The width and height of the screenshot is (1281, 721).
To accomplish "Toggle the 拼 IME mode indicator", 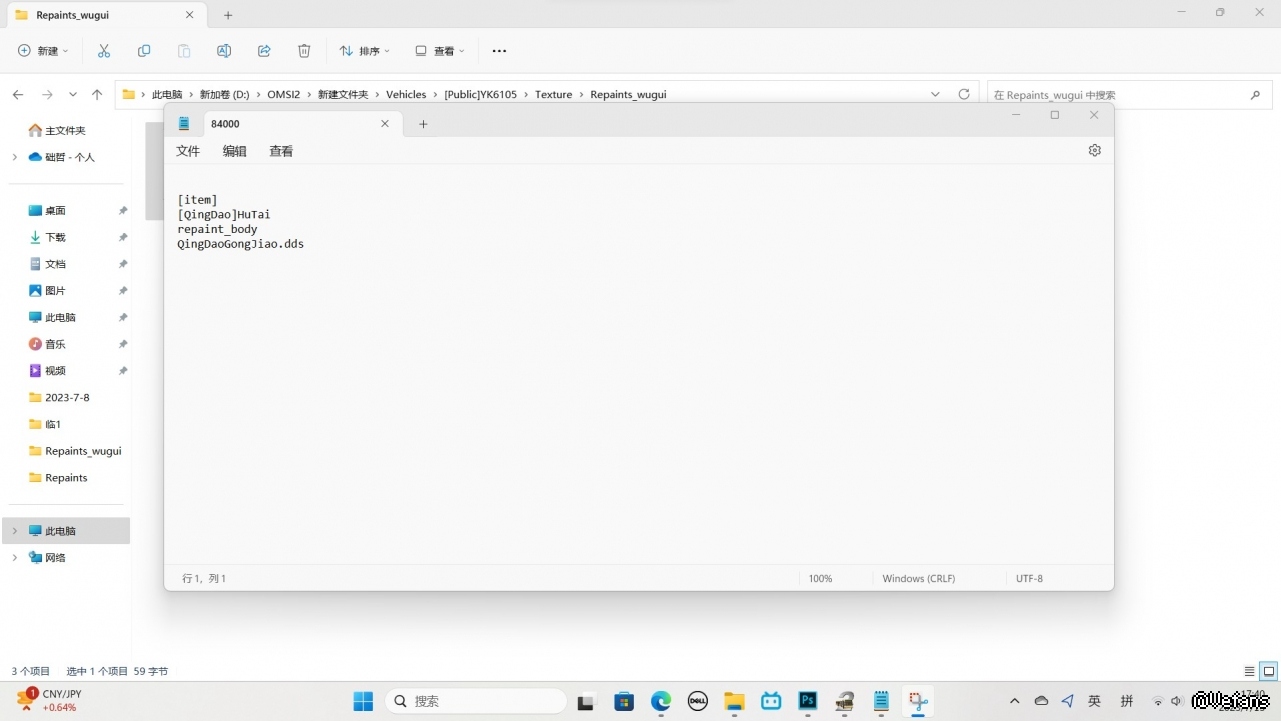I will pos(1127,701).
